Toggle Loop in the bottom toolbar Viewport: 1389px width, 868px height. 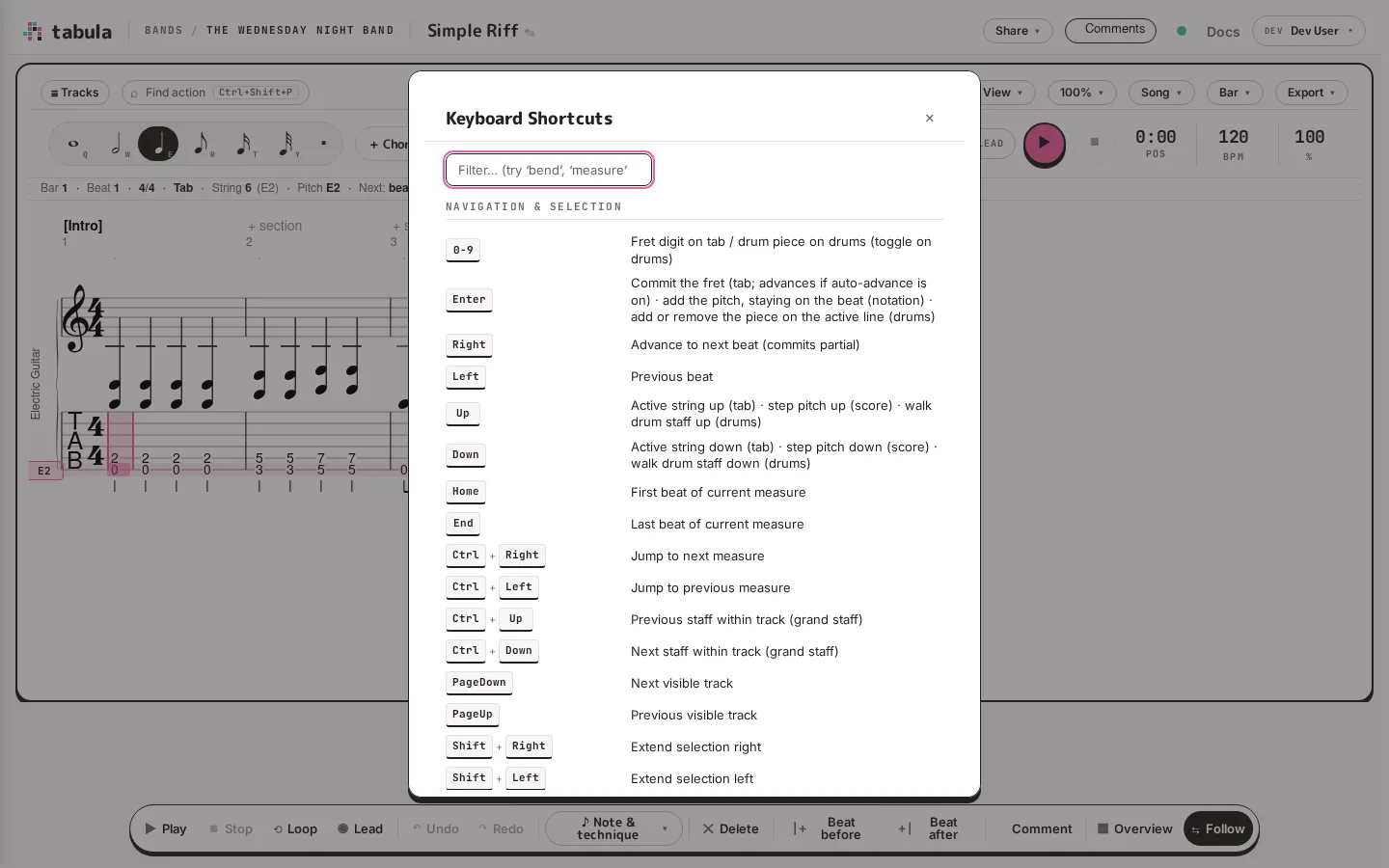tap(295, 829)
